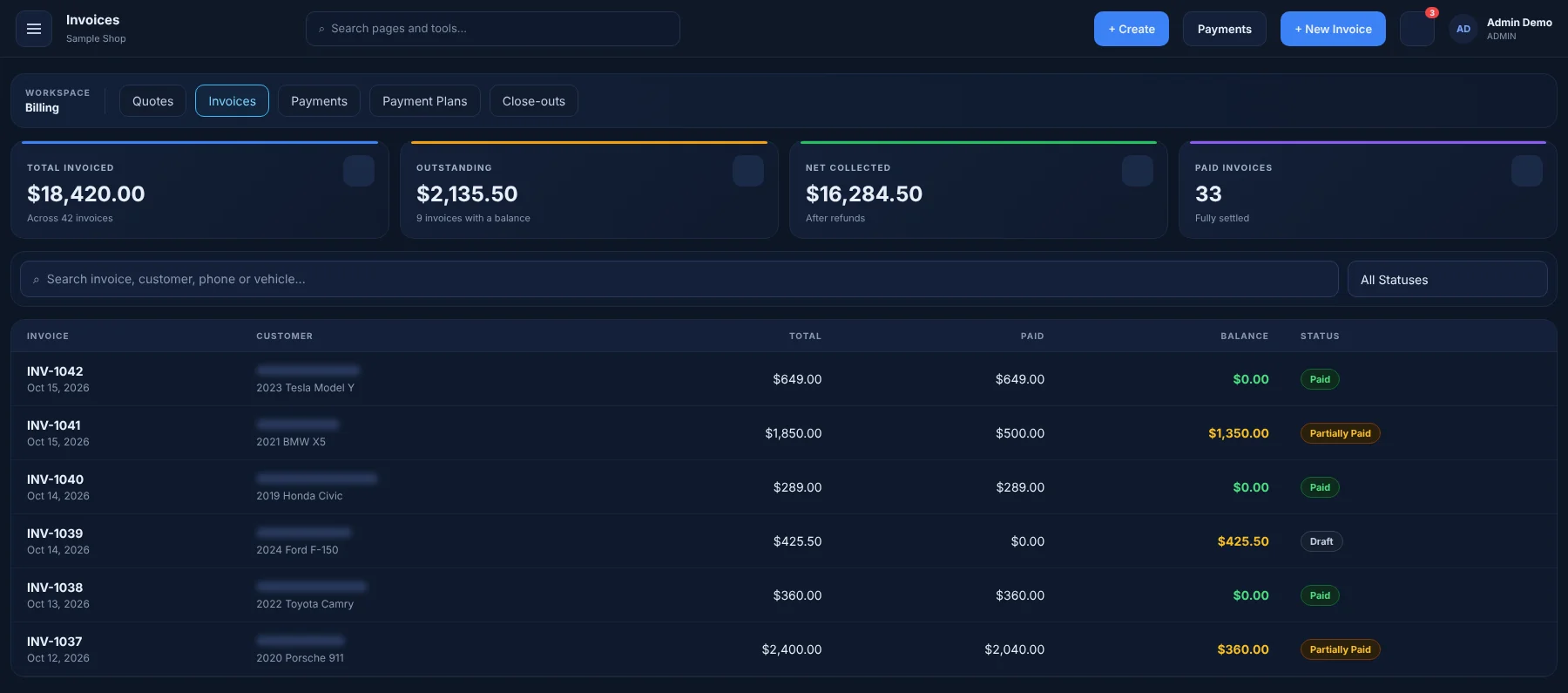The image size is (1568, 693).
Task: Open invoice INV-1037
Action: (55, 642)
